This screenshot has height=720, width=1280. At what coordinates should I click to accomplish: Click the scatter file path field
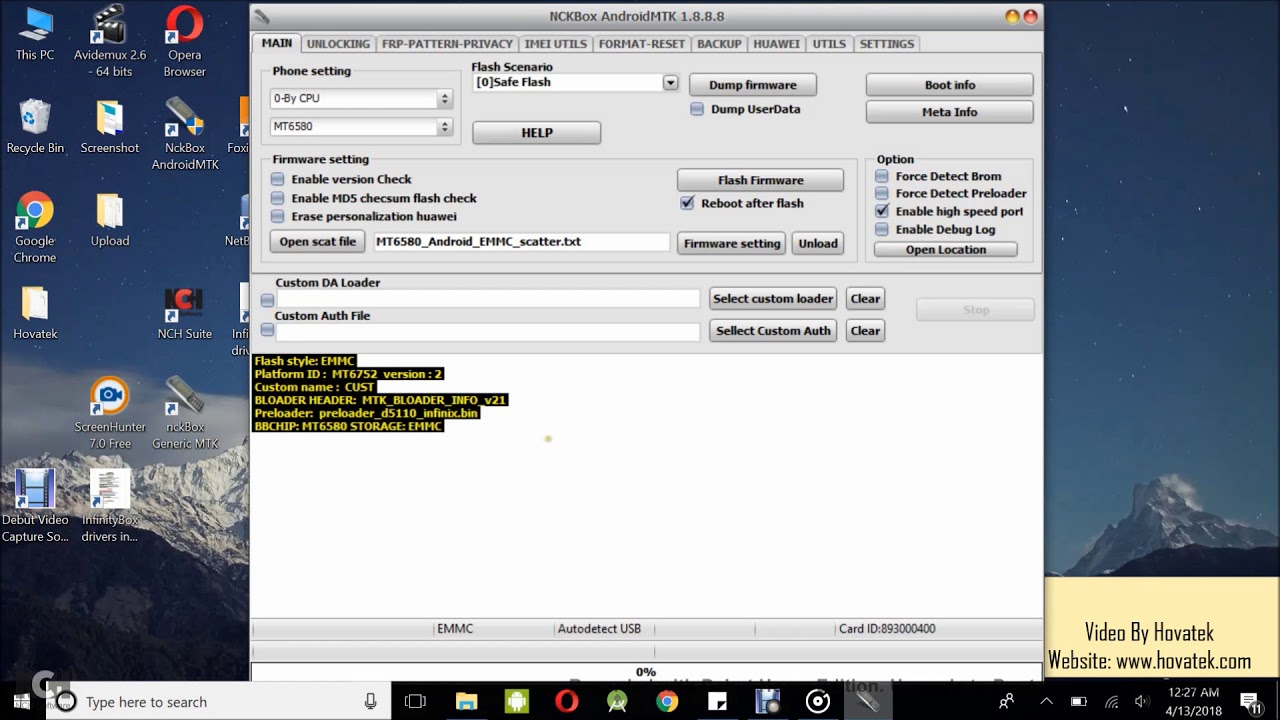click(x=522, y=242)
